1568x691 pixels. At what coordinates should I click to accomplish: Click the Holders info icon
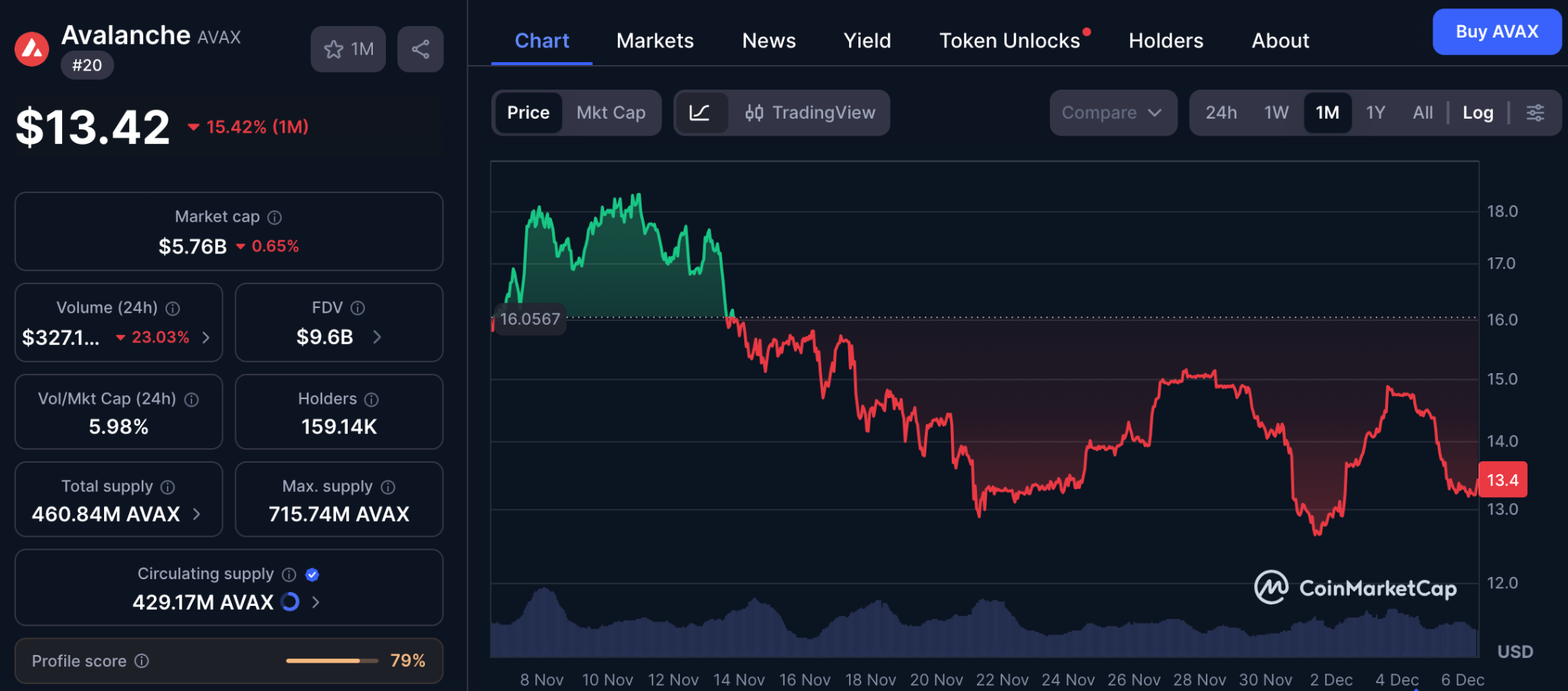click(x=371, y=399)
